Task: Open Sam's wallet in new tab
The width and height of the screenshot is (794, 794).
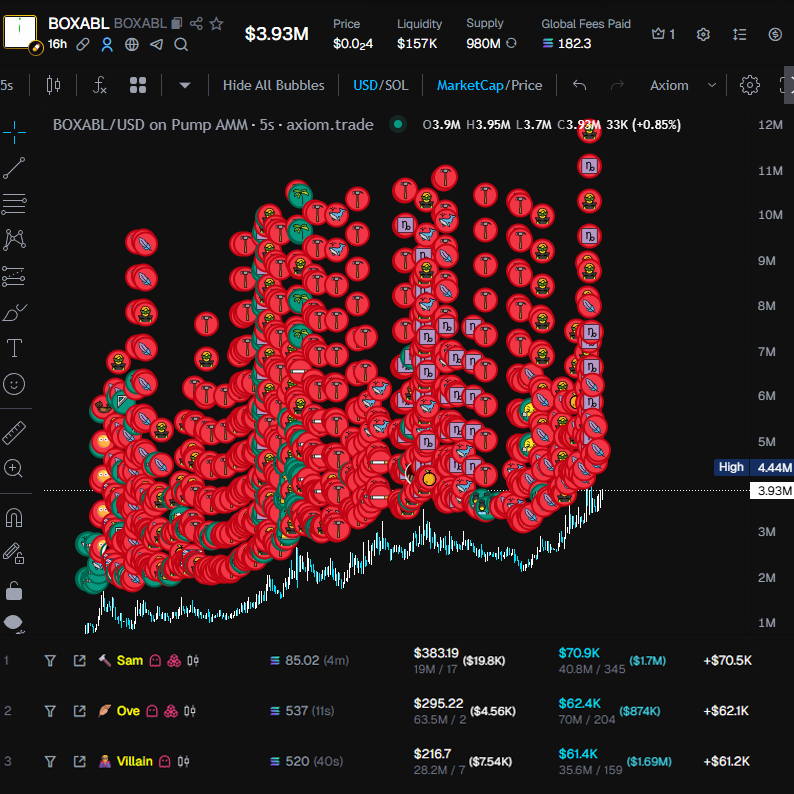Action: (80, 661)
